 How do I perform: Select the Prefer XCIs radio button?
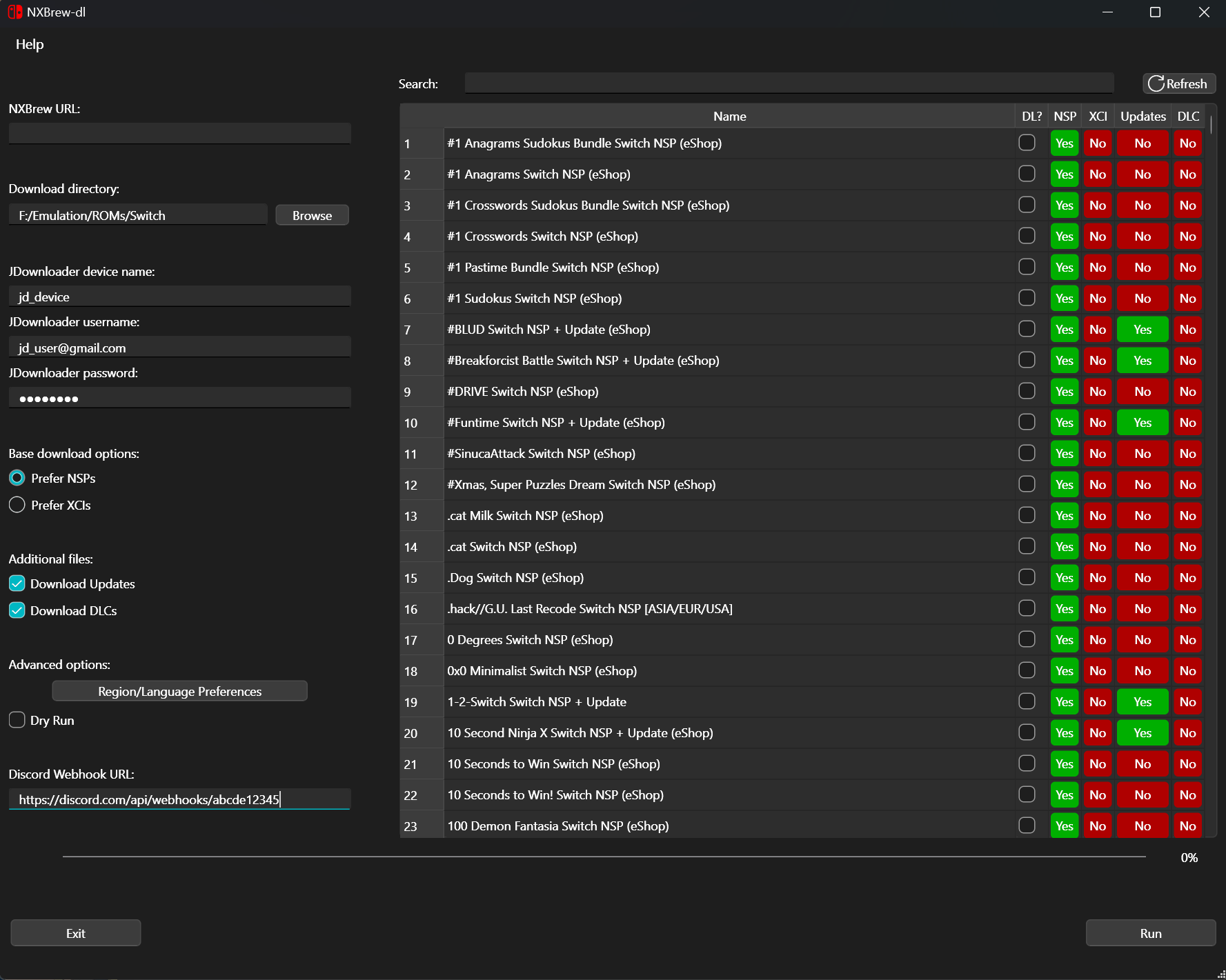point(17,505)
